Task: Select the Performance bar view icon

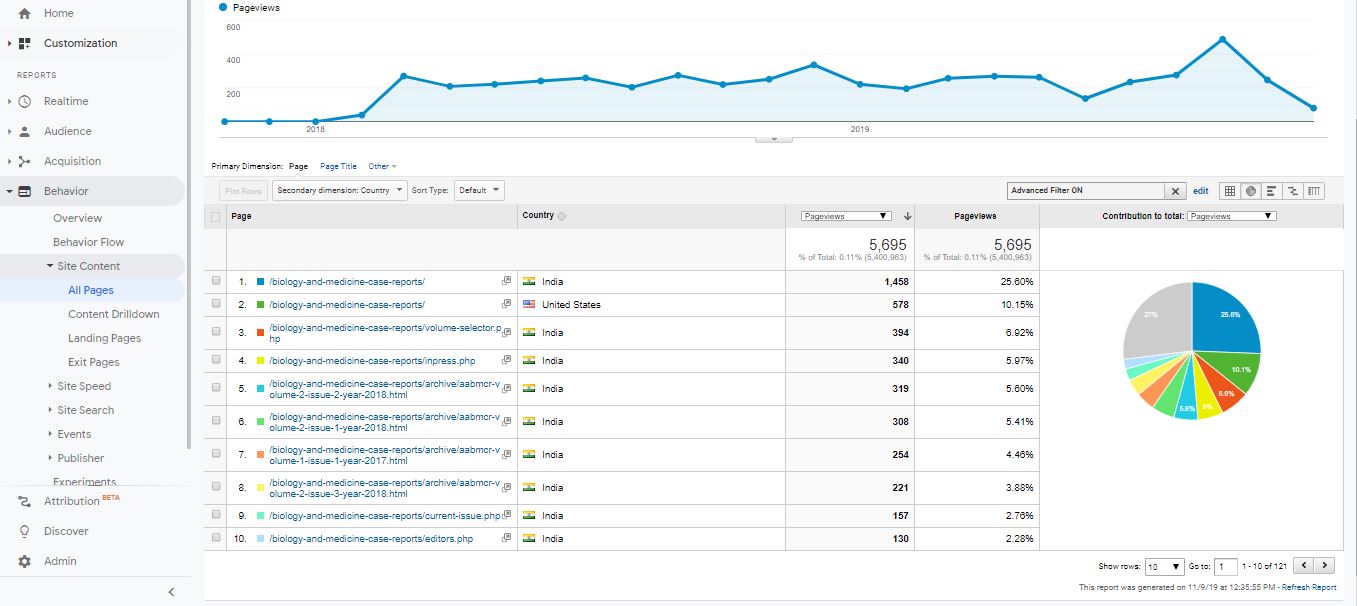Action: 1272,191
